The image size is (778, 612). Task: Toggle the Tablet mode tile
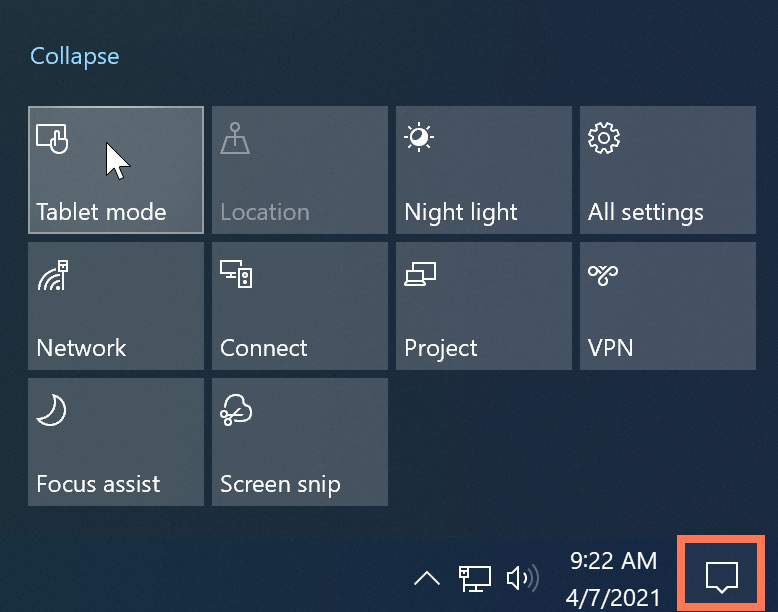(115, 169)
